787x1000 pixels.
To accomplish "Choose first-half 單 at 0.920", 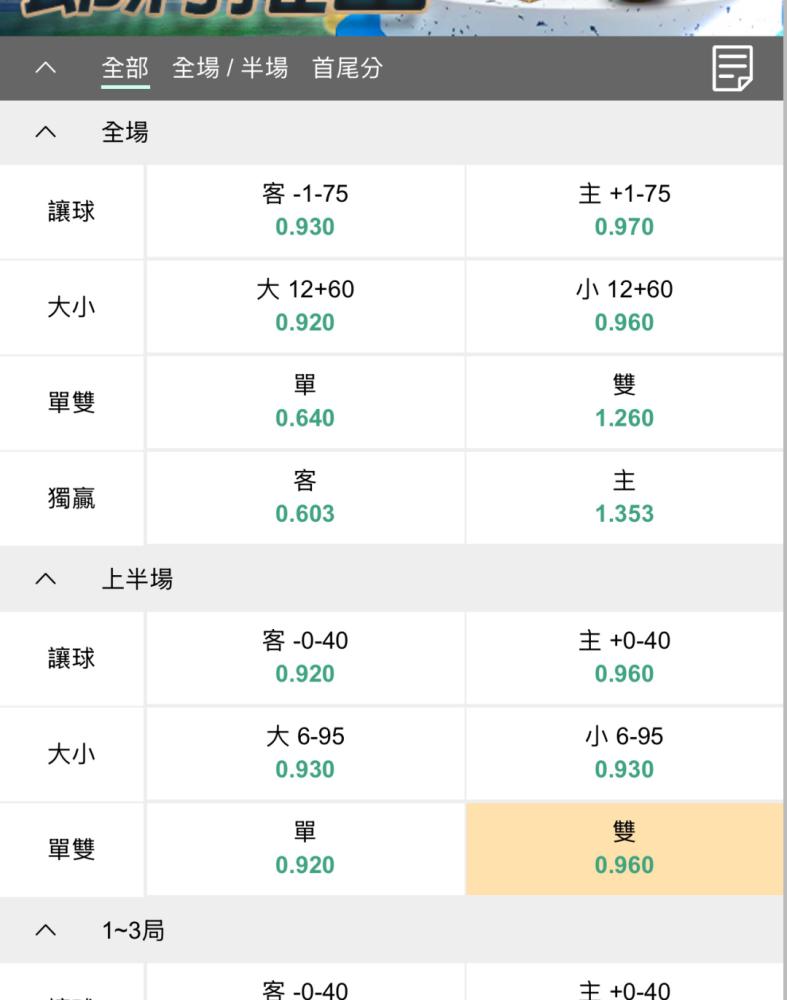I will pos(305,849).
